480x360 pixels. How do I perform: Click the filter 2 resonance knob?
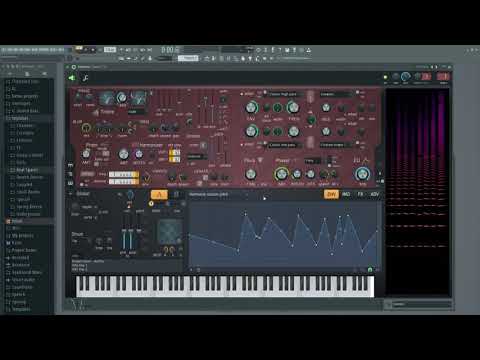pyautogui.click(x=326, y=131)
